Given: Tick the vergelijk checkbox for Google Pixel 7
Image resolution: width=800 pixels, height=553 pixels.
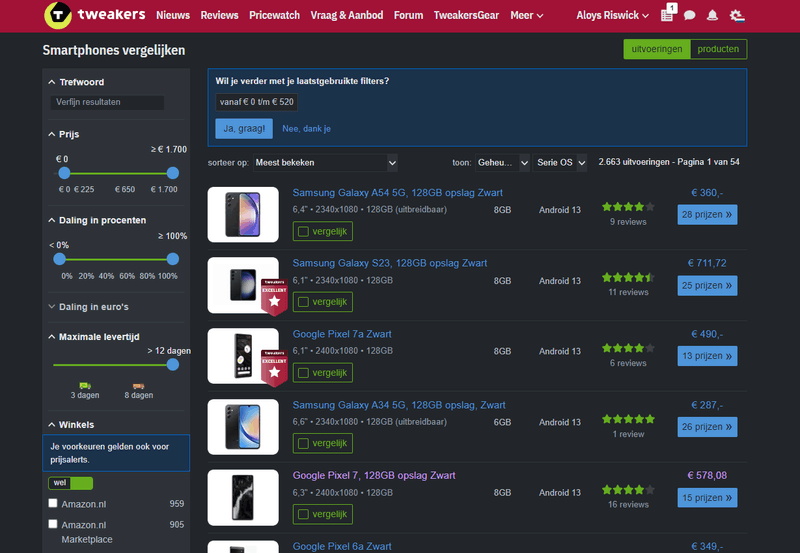Looking at the screenshot, I should (x=303, y=514).
